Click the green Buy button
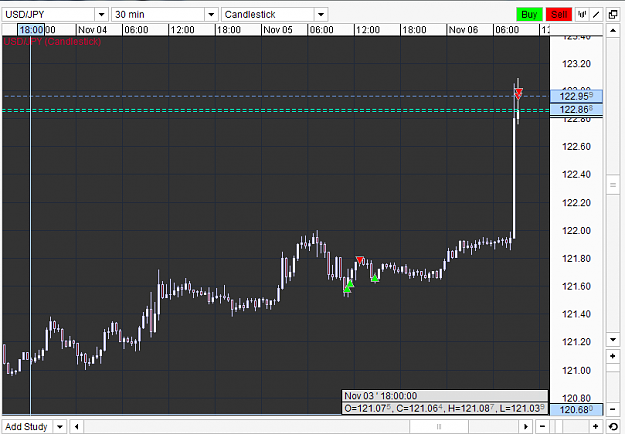 point(529,15)
